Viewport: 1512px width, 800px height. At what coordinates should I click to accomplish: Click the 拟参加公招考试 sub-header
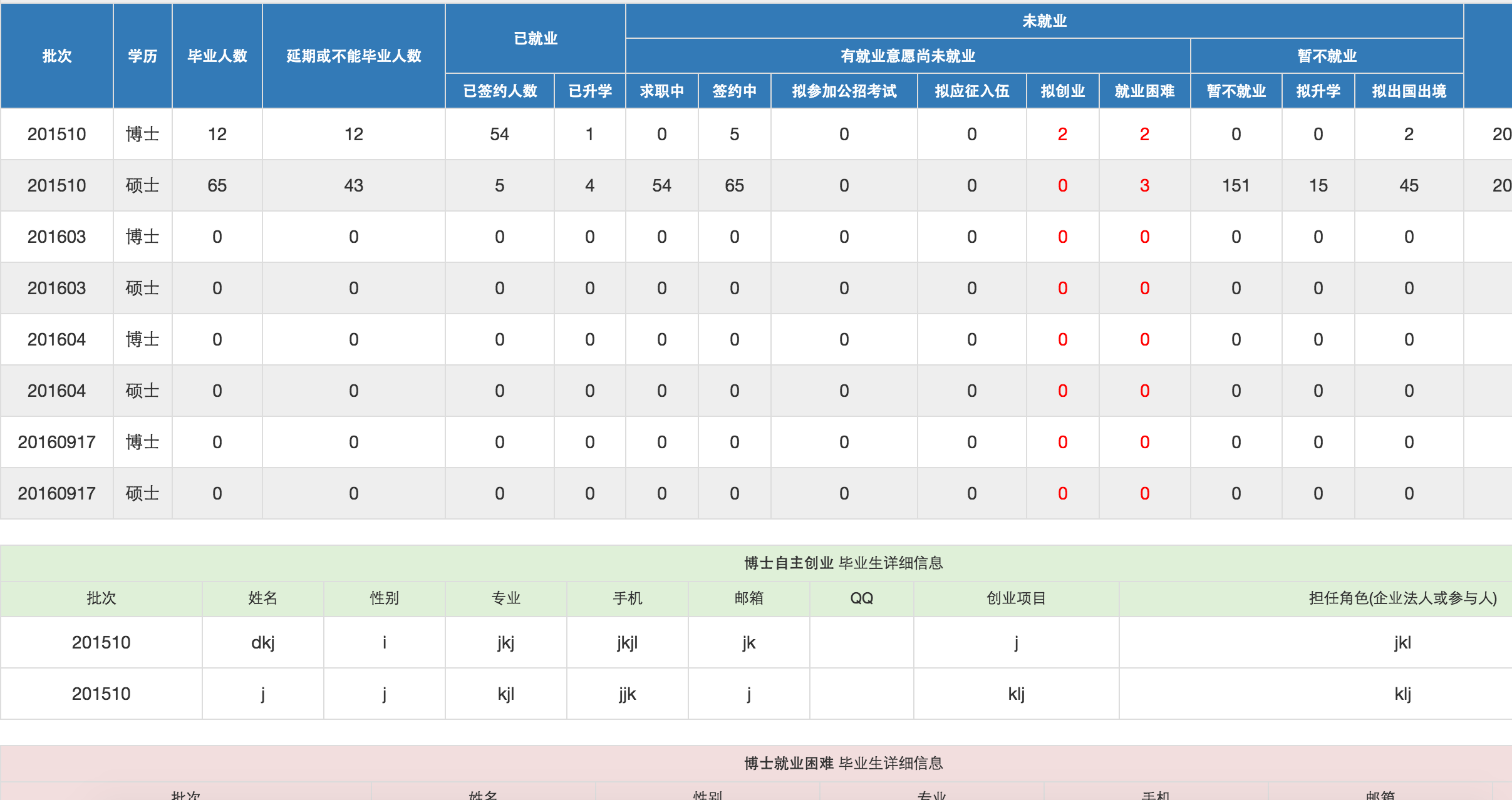pyautogui.click(x=844, y=91)
